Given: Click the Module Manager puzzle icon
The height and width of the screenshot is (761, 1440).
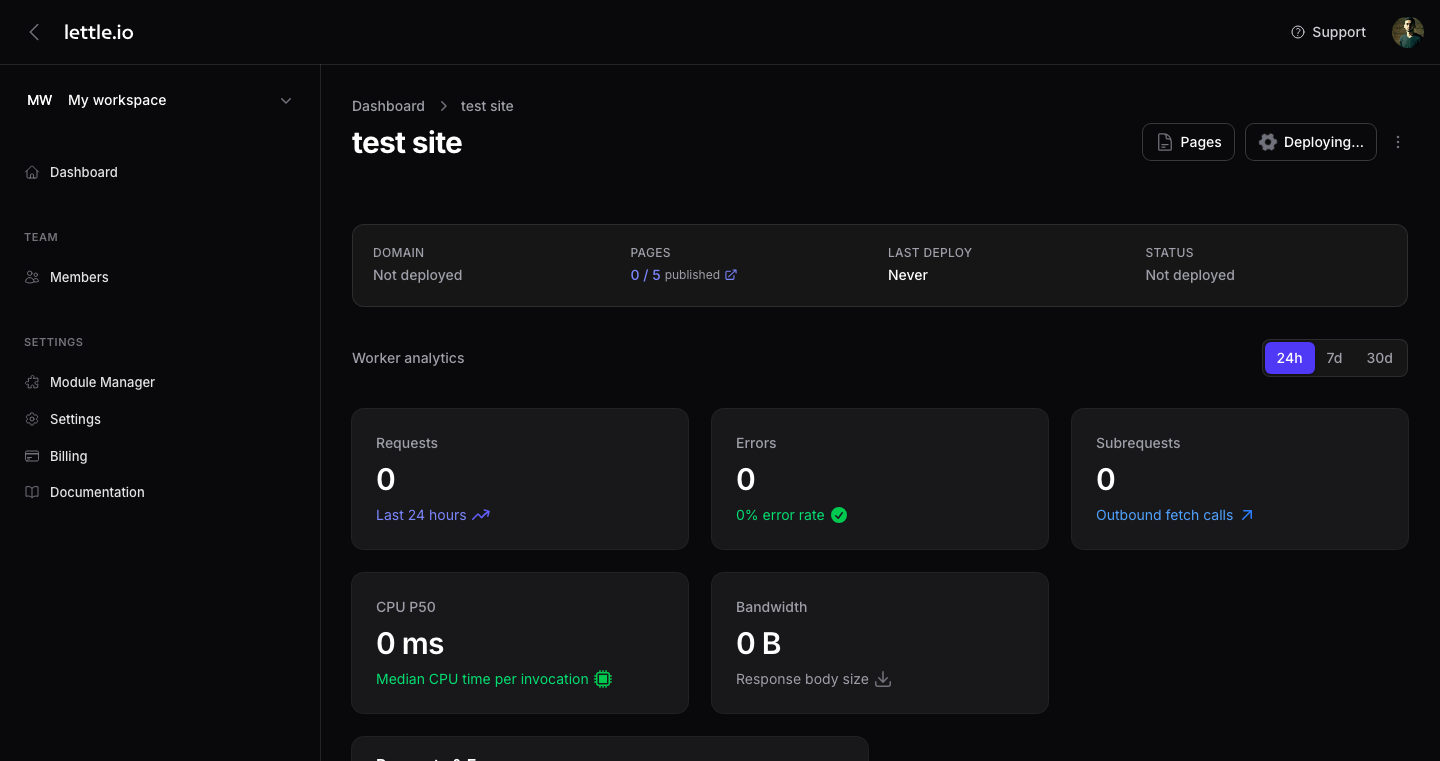Looking at the screenshot, I should [x=32, y=382].
